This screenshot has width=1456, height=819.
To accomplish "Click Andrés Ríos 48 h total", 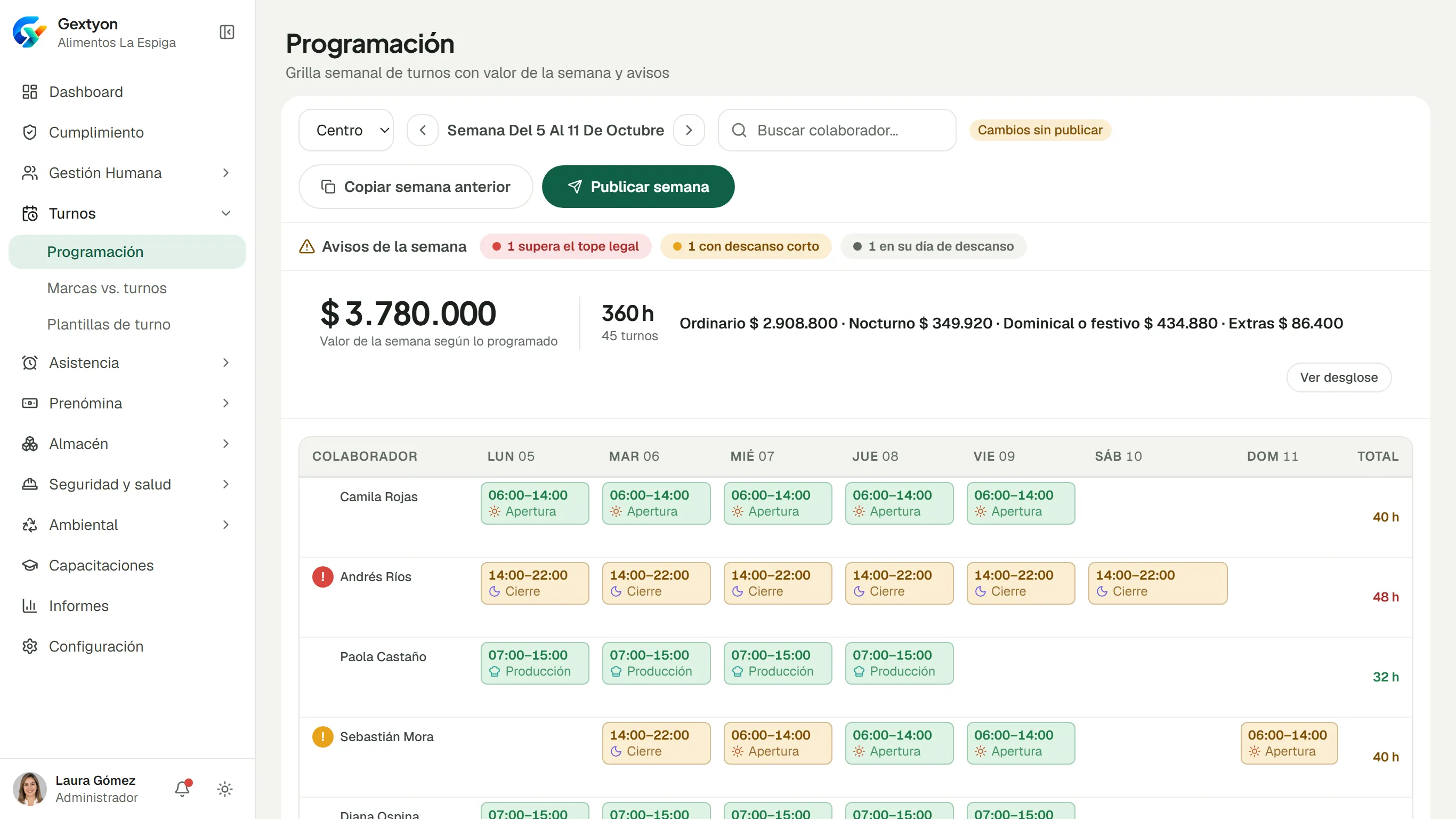I will [1385, 597].
